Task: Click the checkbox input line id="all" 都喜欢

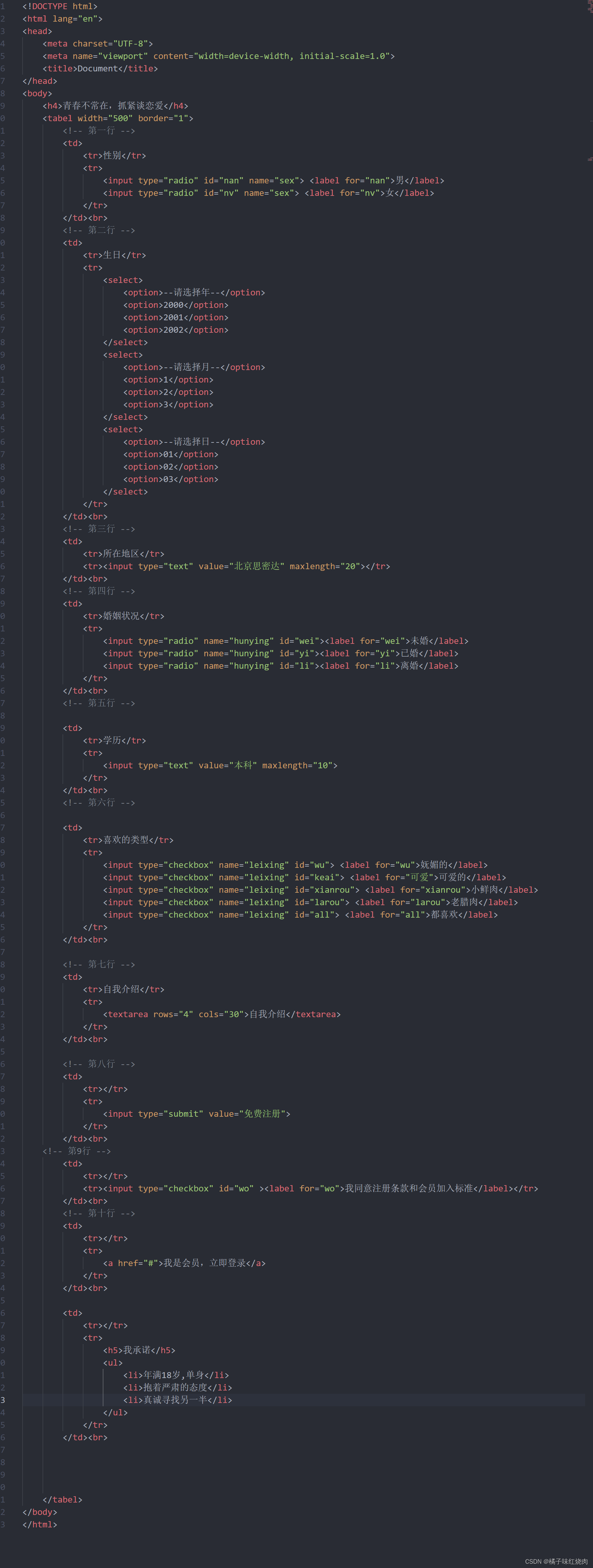Action: [300, 915]
